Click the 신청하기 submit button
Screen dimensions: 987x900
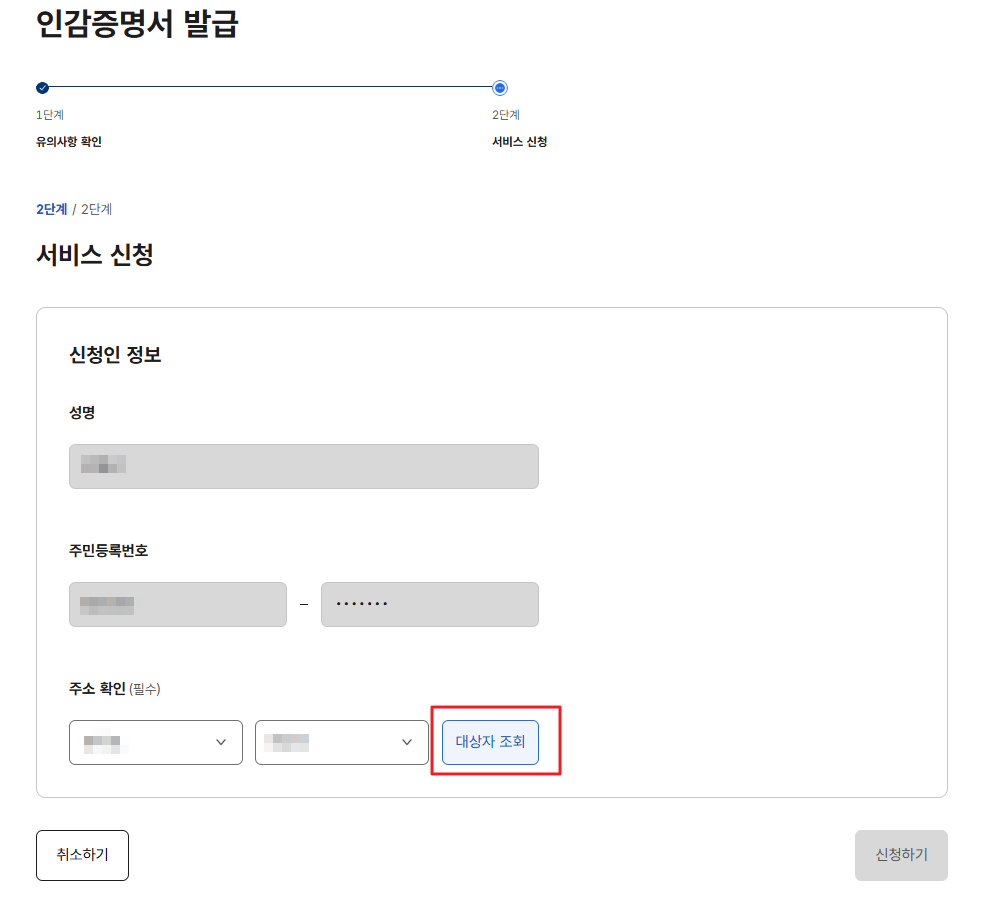click(x=900, y=855)
